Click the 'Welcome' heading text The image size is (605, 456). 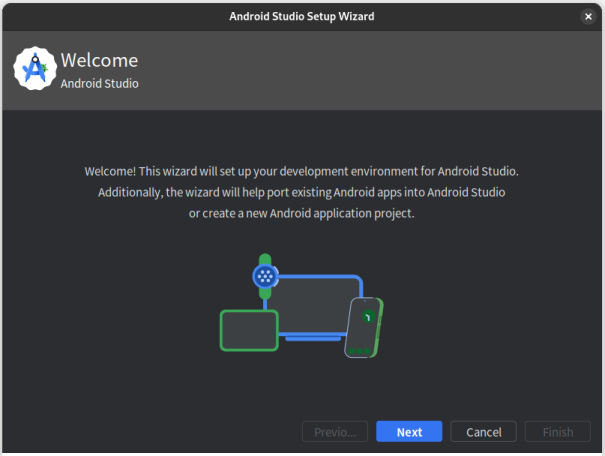pos(99,60)
